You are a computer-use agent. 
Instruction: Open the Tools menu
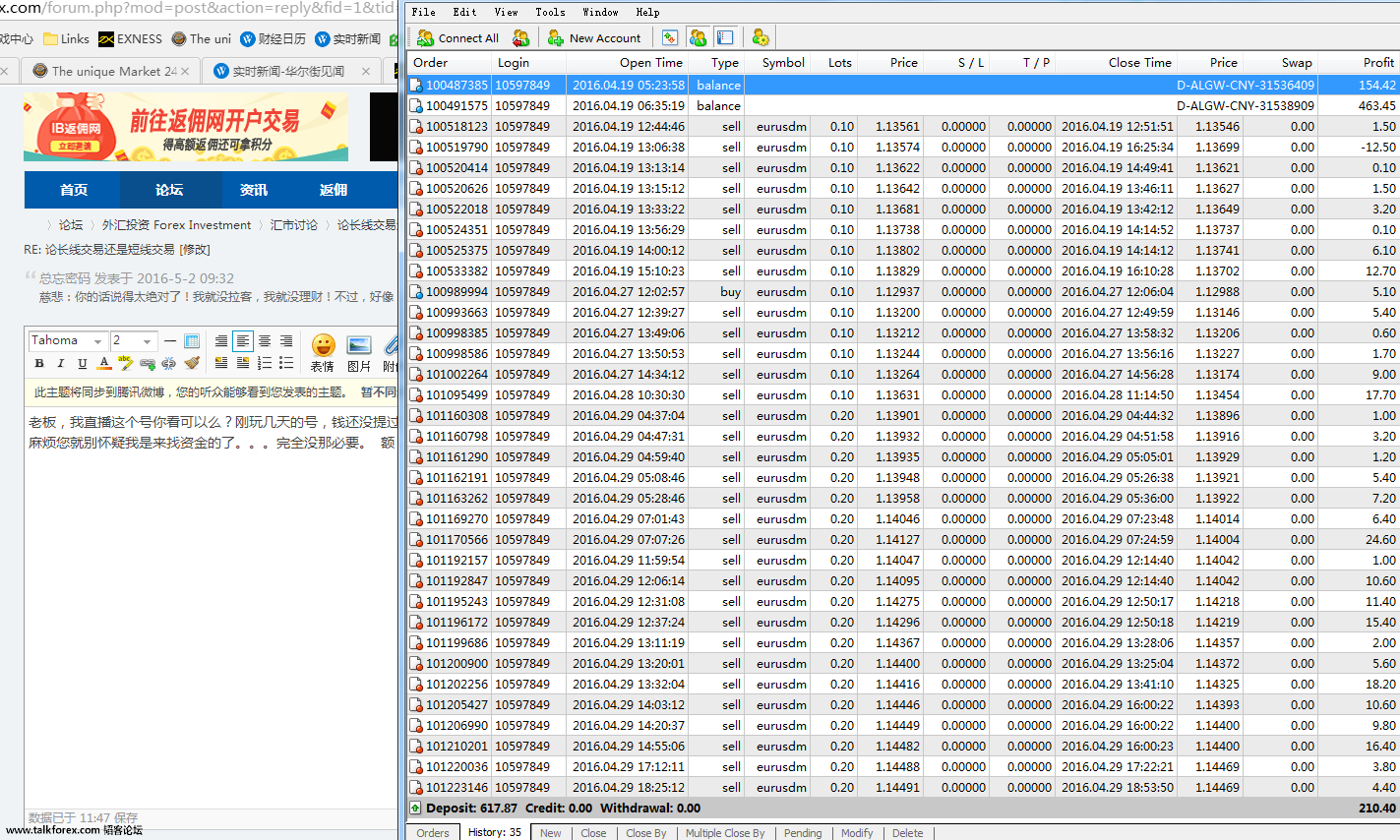pyautogui.click(x=550, y=12)
